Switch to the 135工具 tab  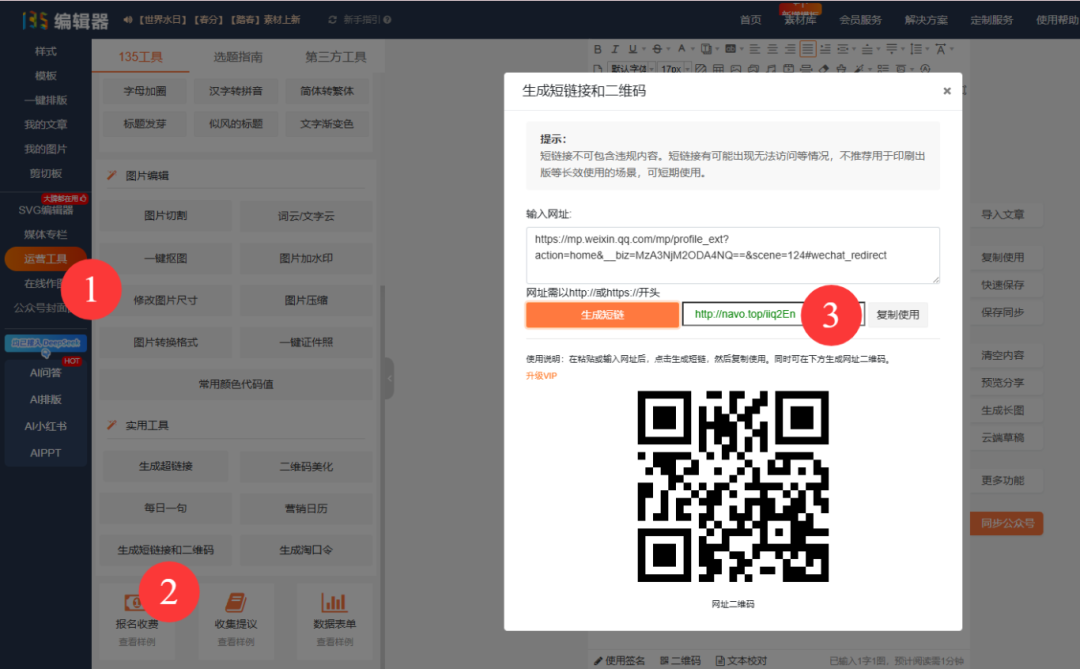[141, 56]
